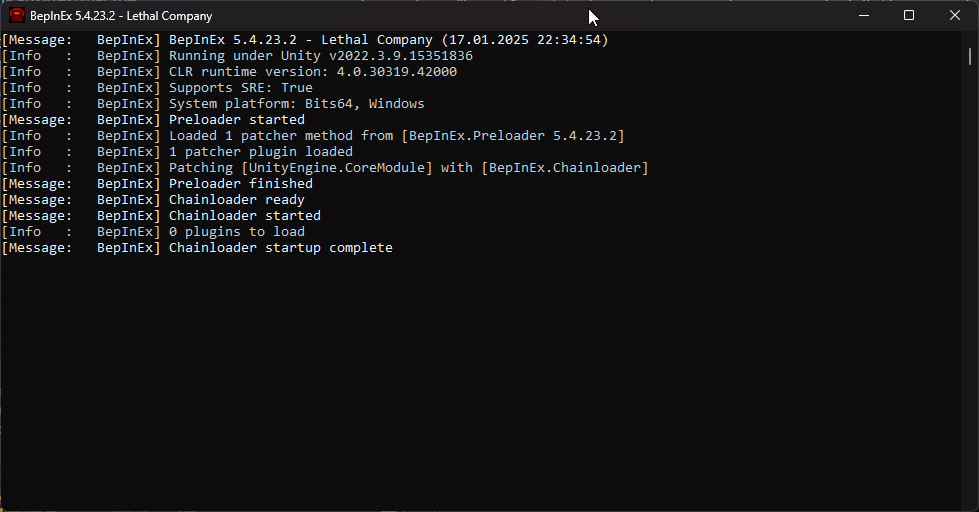Viewport: 979px width, 512px height.
Task: Click the window title text 'BepInEx 5.4.23.2 - Lethal Company'
Action: click(121, 16)
